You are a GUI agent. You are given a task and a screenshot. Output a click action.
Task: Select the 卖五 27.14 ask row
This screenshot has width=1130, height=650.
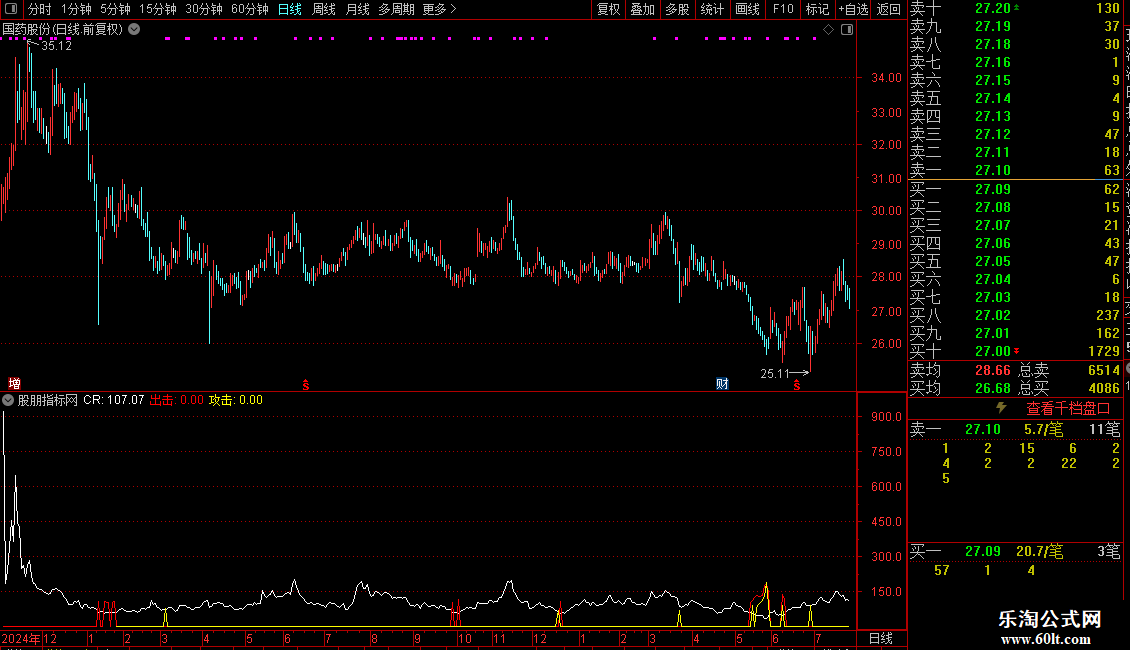(1015, 98)
